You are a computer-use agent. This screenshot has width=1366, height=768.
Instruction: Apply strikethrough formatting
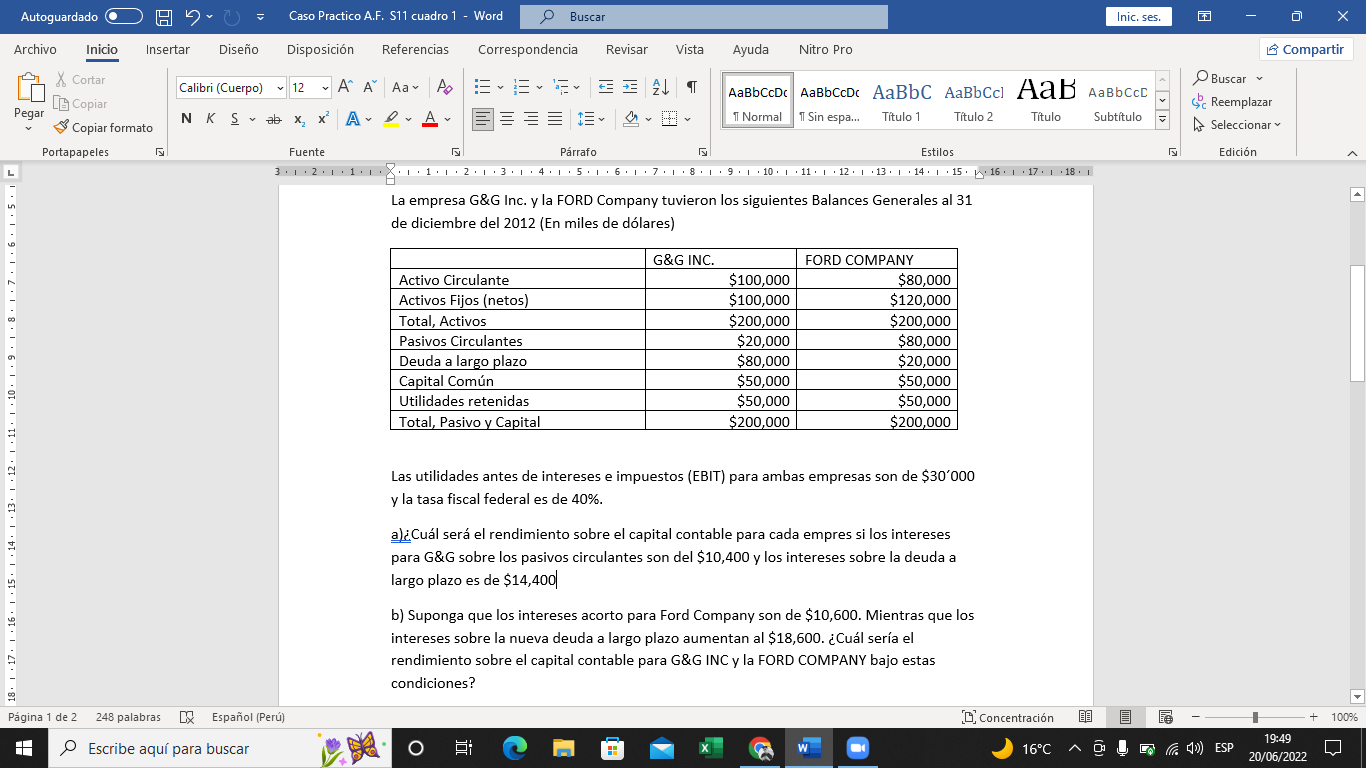tap(273, 119)
